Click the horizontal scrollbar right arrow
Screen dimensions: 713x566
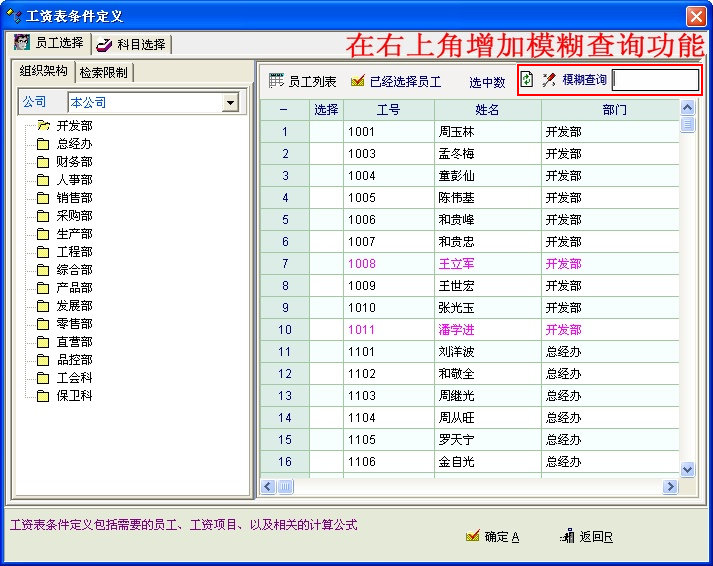pyautogui.click(x=670, y=486)
